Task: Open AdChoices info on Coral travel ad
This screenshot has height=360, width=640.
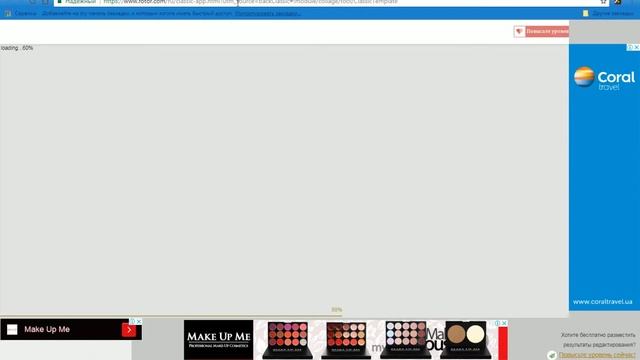Action: [x=630, y=47]
